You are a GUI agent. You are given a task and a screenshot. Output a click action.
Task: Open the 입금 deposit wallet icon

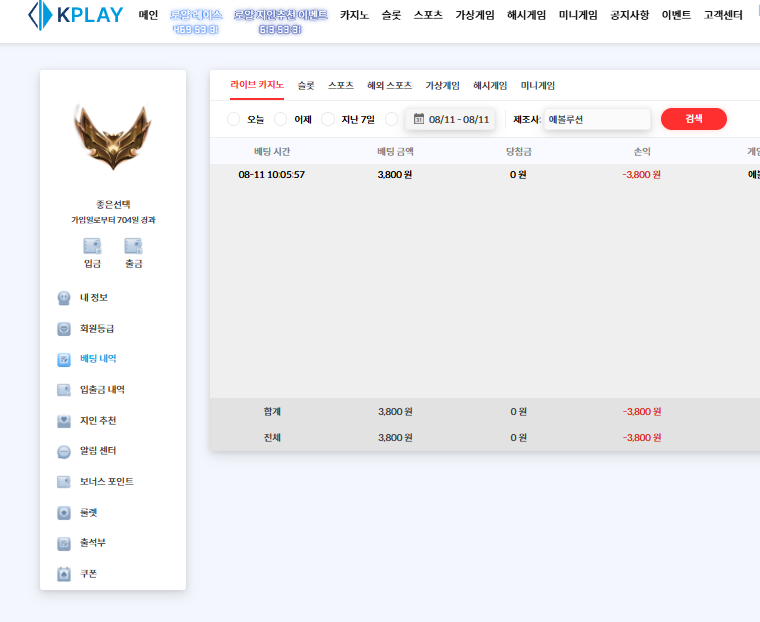click(x=92, y=246)
